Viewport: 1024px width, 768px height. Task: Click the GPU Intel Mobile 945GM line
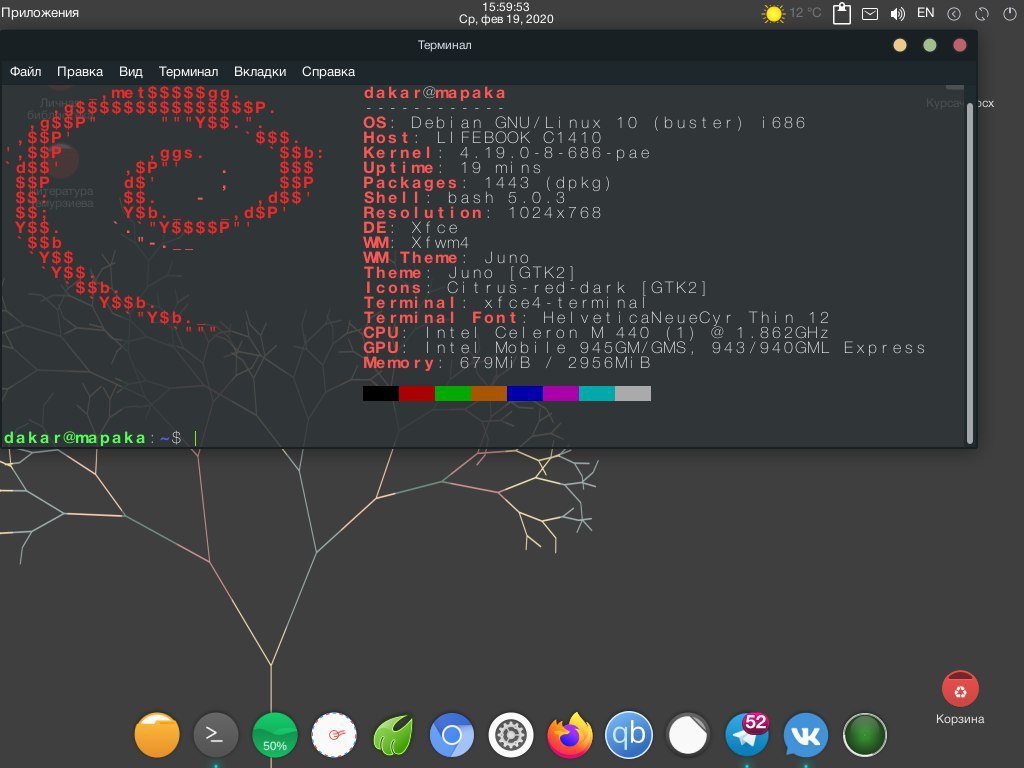(645, 348)
